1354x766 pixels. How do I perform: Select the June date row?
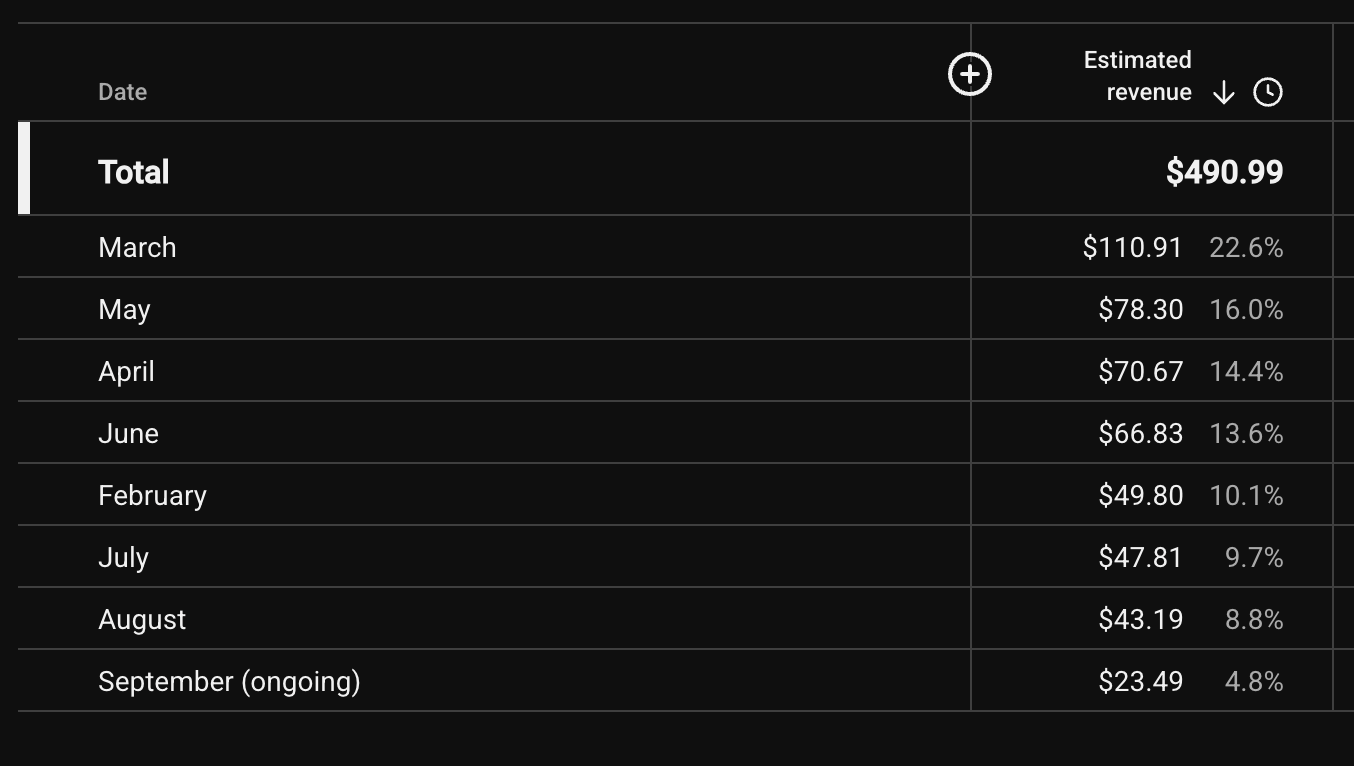pyautogui.click(x=676, y=433)
